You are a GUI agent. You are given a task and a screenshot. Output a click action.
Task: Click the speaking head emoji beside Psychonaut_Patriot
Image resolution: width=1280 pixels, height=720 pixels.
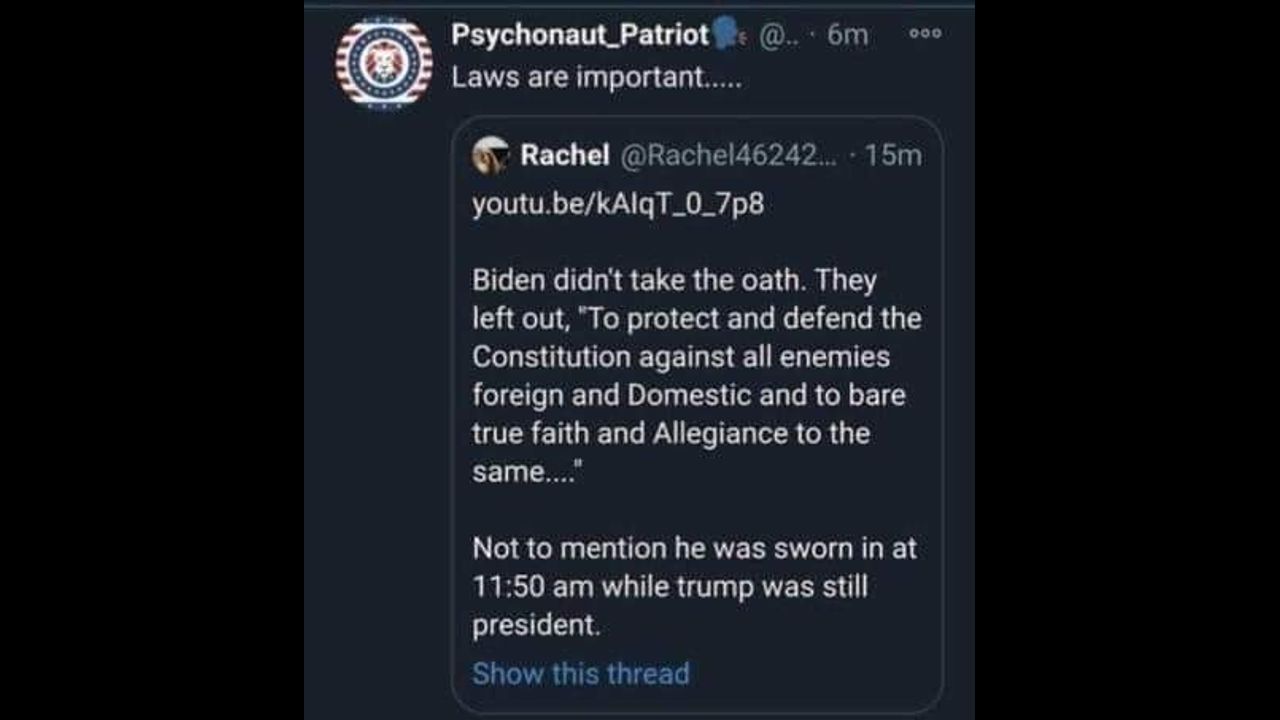pos(727,35)
